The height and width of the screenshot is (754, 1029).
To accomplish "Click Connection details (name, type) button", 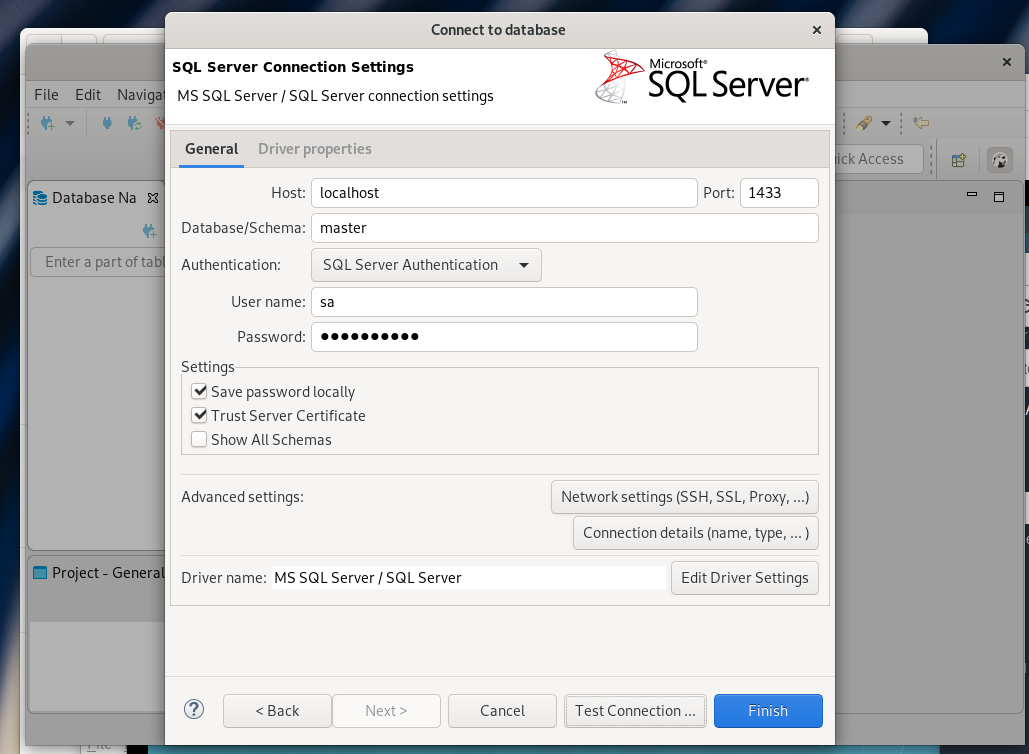I will 696,533.
